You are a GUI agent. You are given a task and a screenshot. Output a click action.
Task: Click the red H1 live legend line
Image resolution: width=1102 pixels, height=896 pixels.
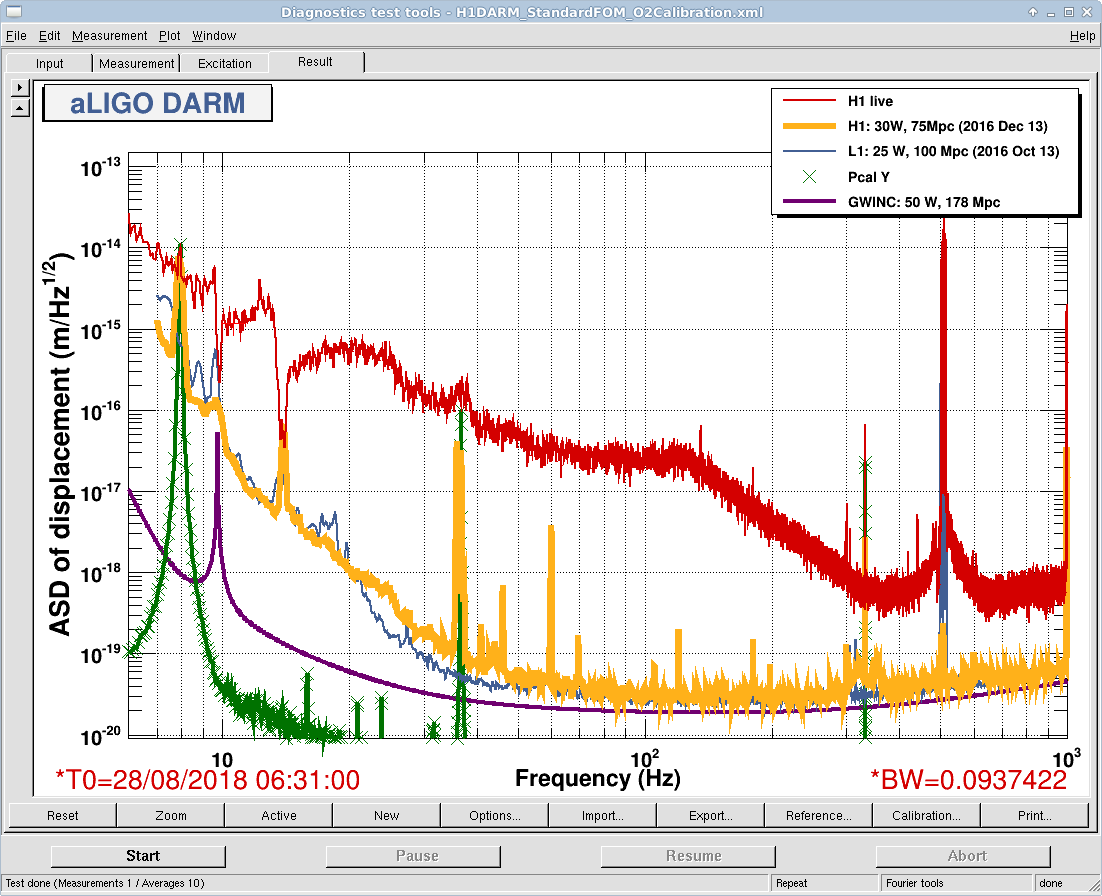click(x=810, y=101)
